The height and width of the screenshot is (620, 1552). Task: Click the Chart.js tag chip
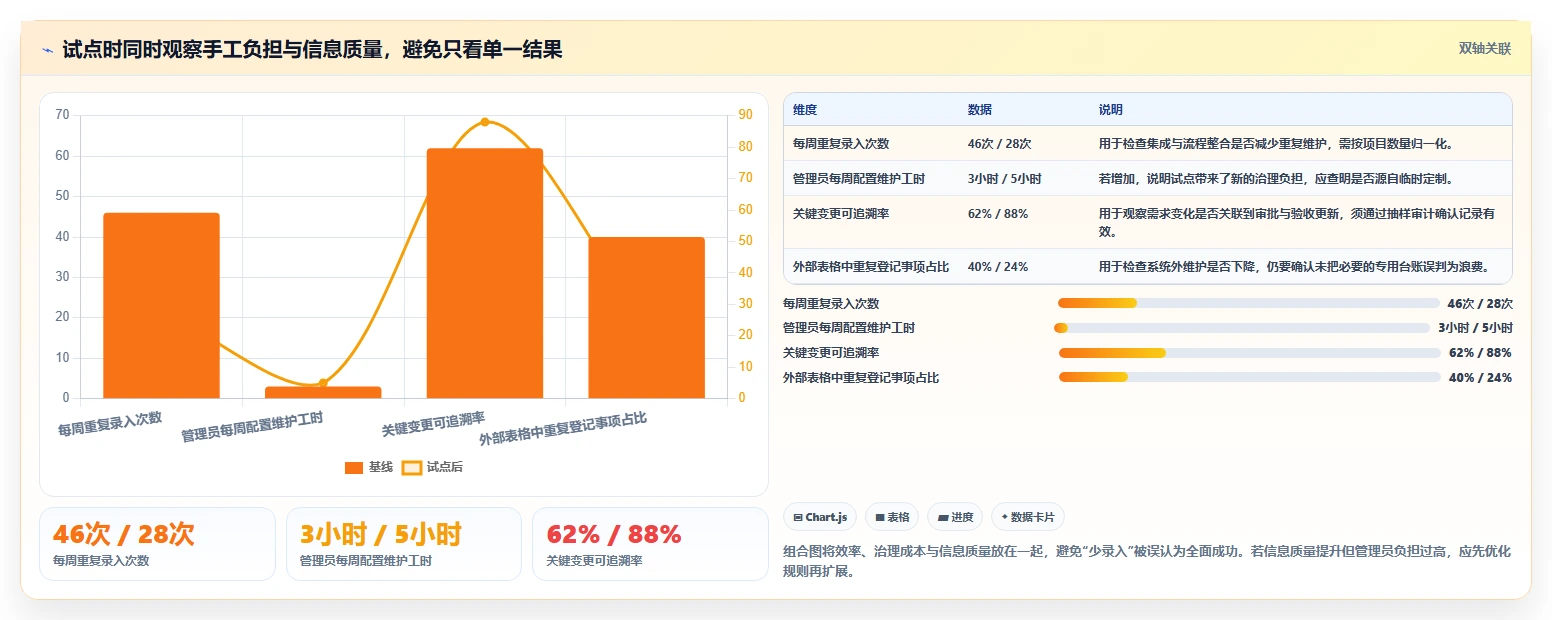point(820,517)
